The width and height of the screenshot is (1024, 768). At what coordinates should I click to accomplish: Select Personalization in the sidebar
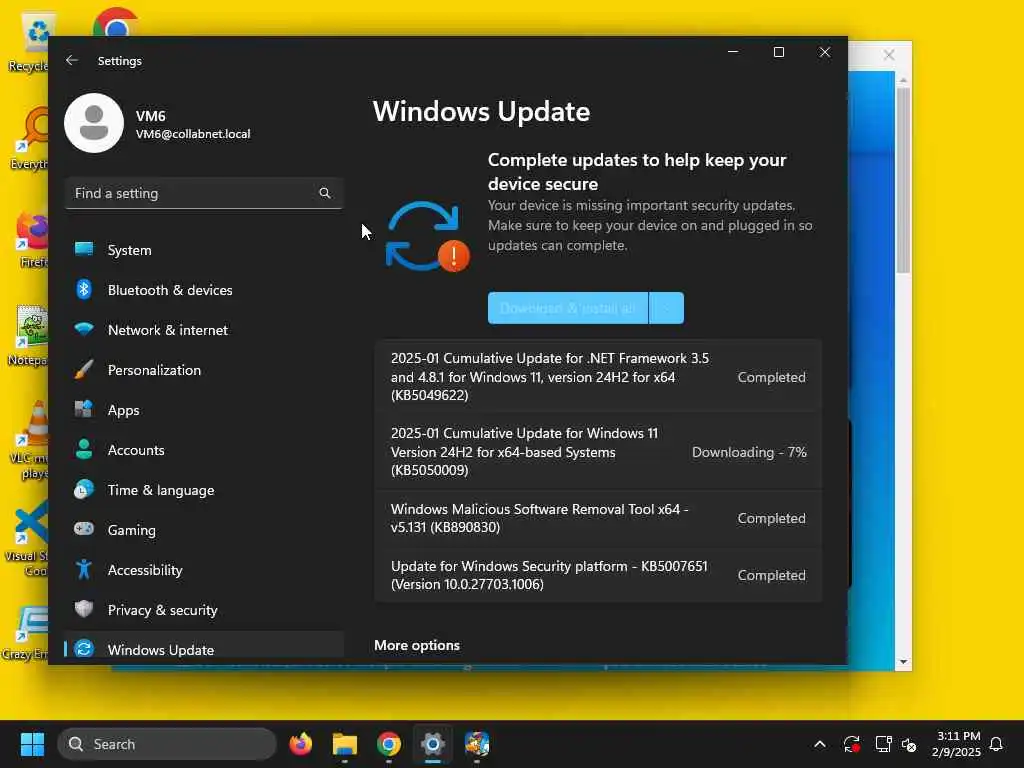click(x=204, y=370)
